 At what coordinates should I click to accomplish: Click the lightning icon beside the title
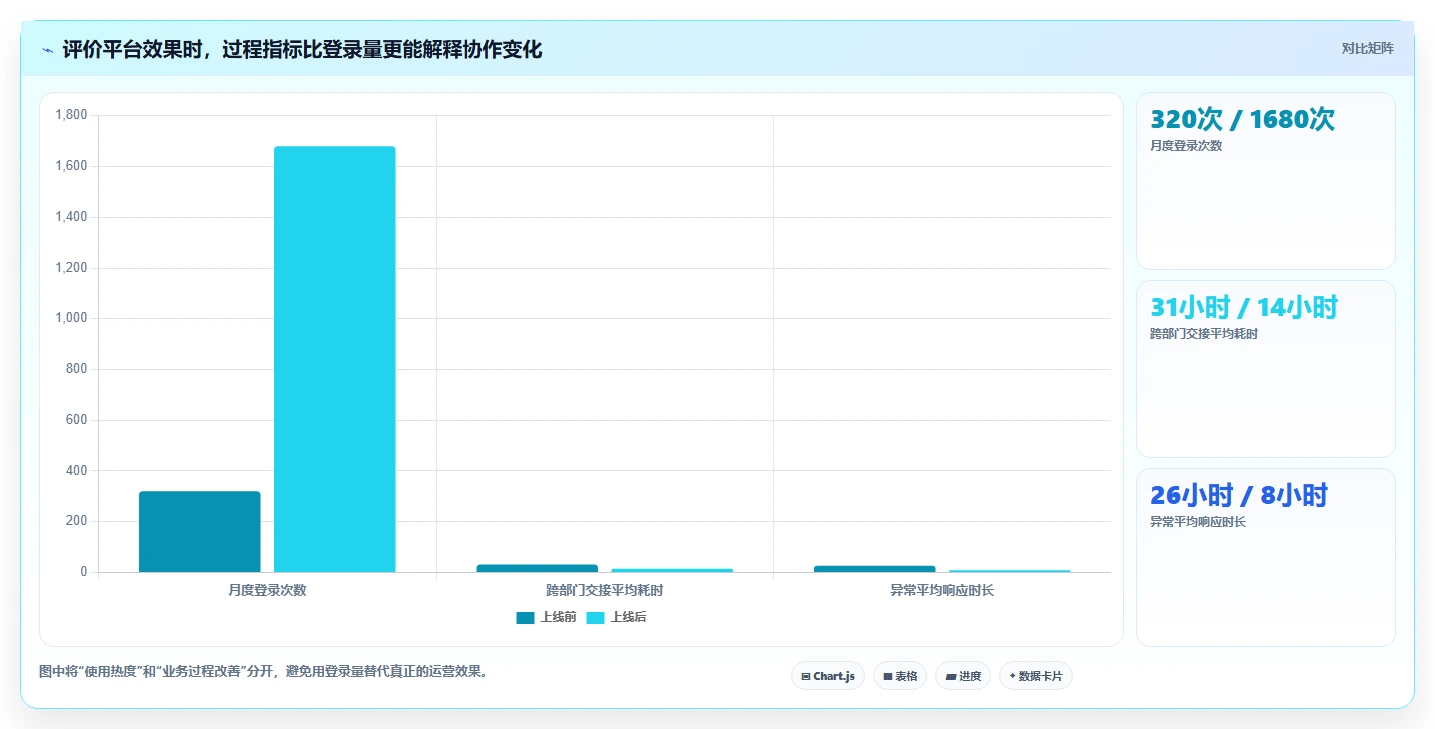pos(47,50)
